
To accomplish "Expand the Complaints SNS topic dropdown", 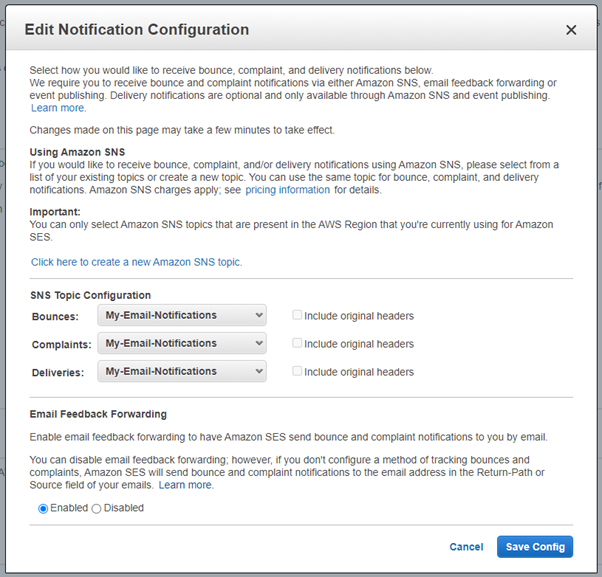I will [x=182, y=344].
